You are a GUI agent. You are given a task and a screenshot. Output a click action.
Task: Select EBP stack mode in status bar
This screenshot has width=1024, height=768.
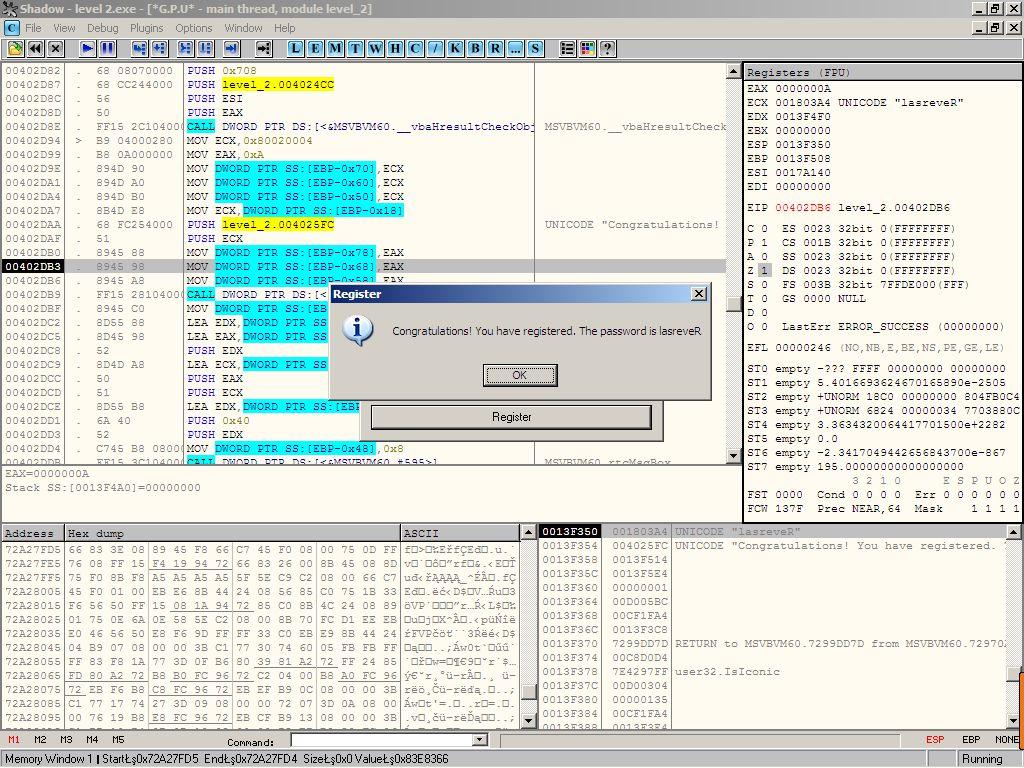[x=971, y=739]
